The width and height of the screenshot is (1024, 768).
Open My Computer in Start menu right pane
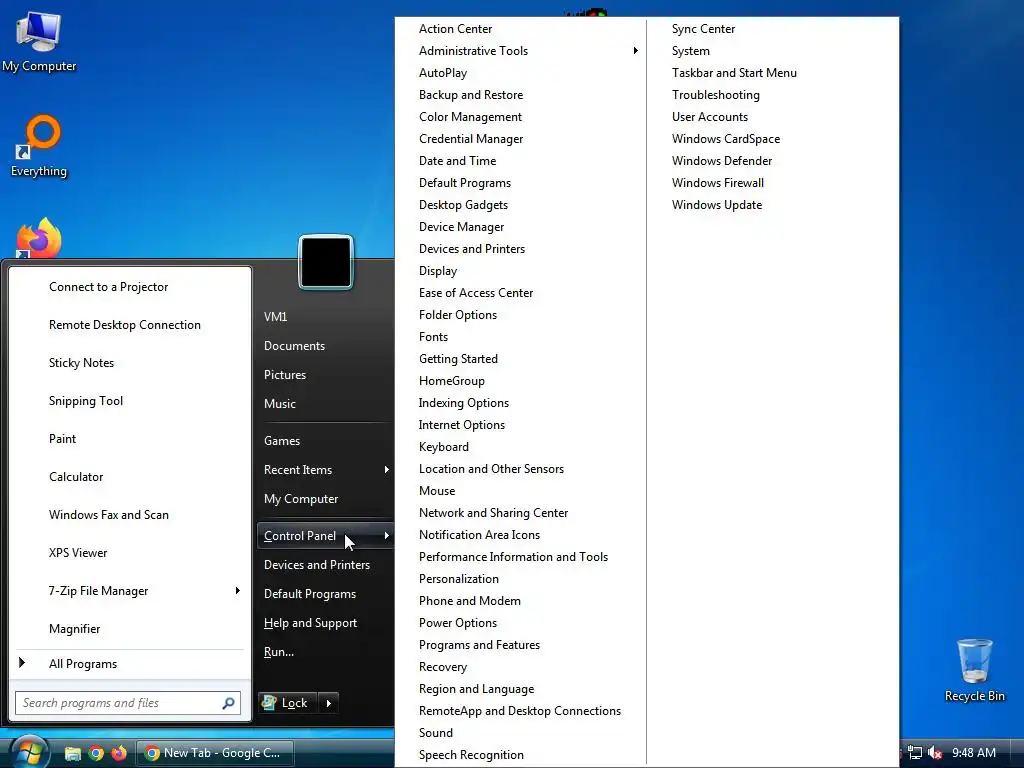click(301, 499)
